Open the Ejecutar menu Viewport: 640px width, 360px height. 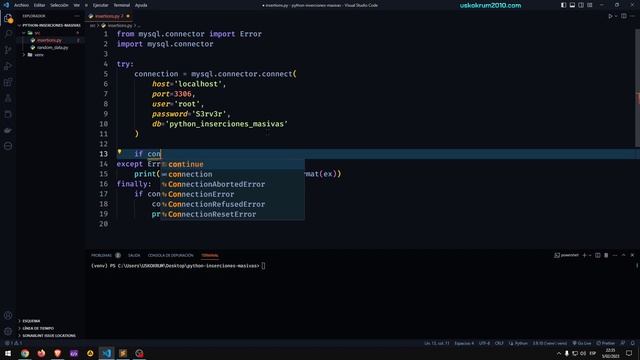click(x=100, y=5)
